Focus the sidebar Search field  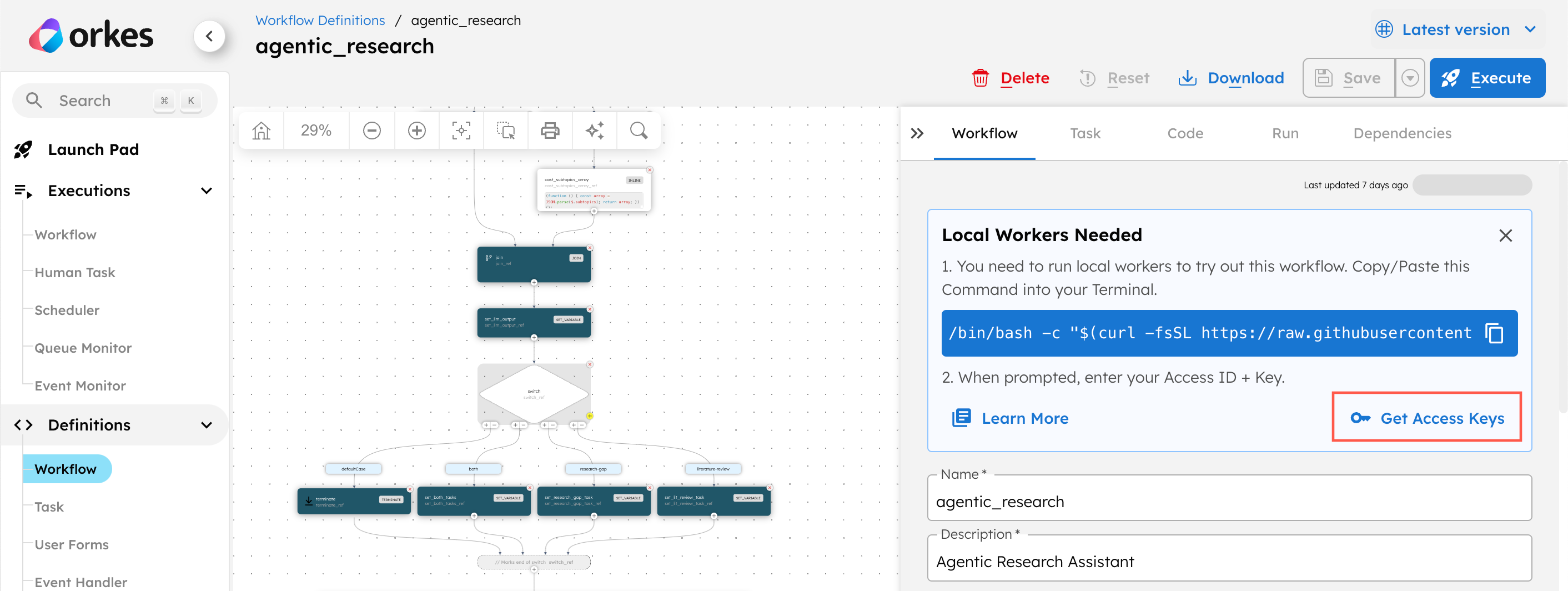click(x=115, y=101)
